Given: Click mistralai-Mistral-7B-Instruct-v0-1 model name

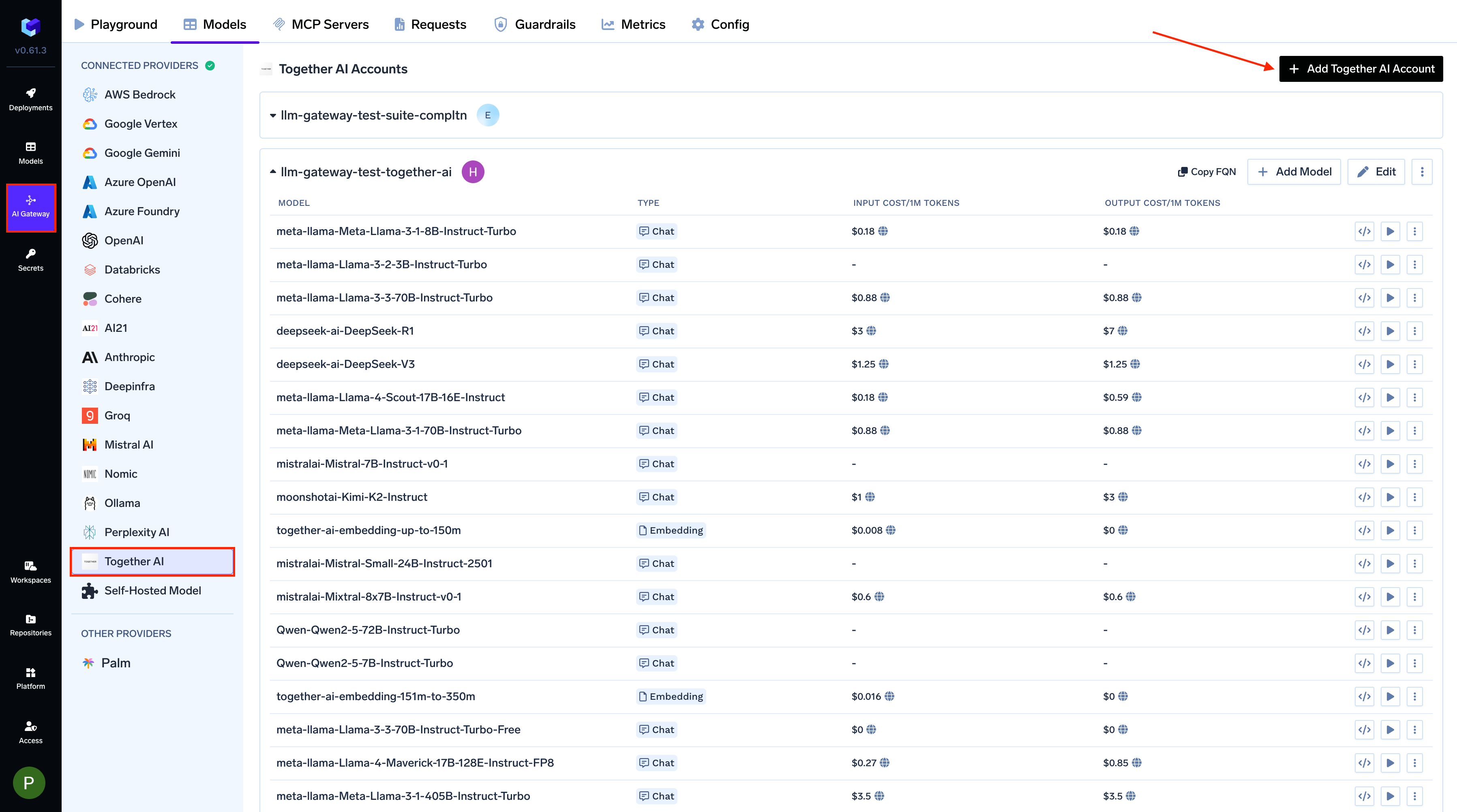Looking at the screenshot, I should [362, 464].
